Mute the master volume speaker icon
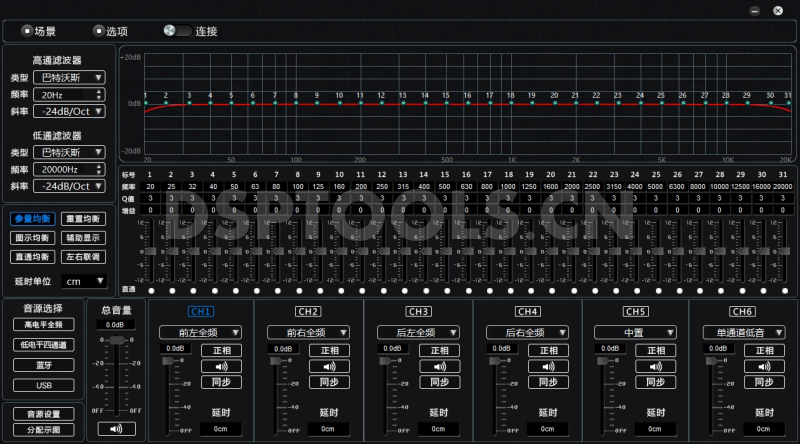The height and width of the screenshot is (444, 800). (116, 429)
